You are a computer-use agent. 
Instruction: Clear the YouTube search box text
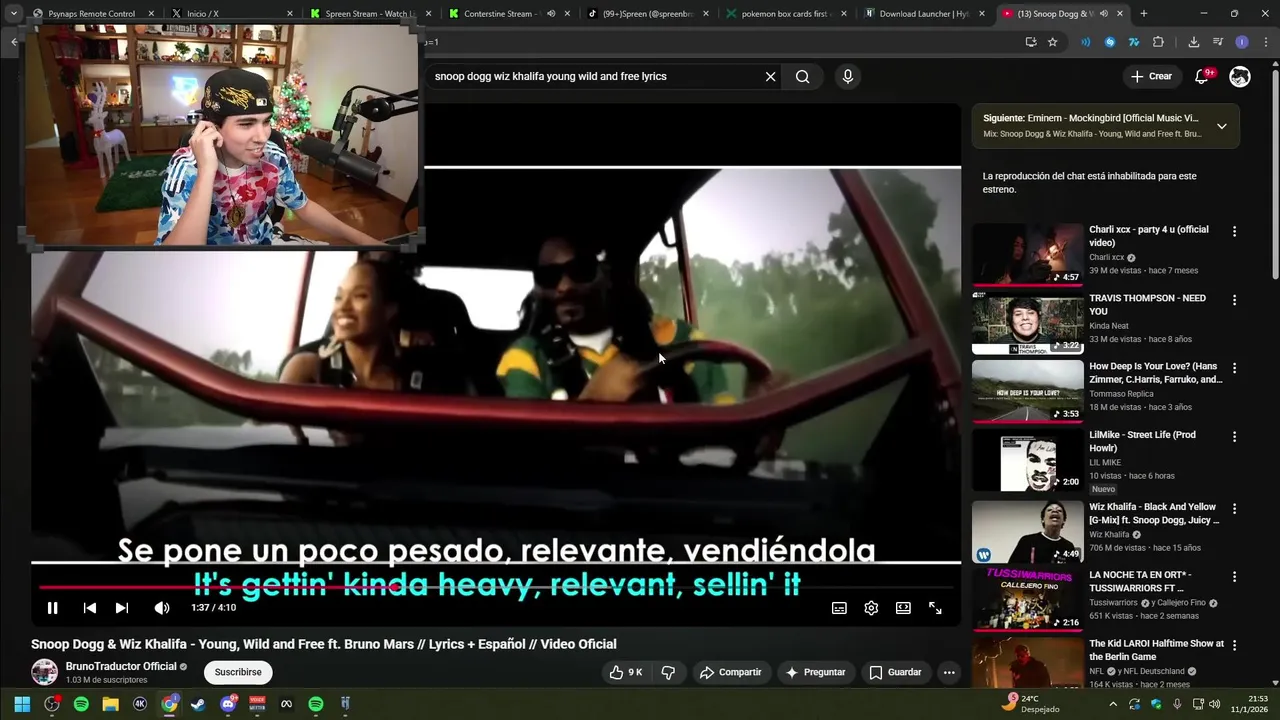(770, 76)
